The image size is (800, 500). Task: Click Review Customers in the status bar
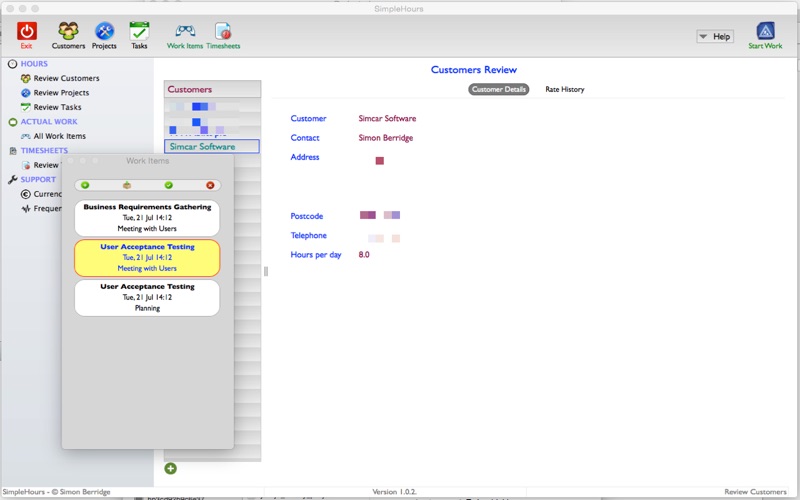pos(756,492)
